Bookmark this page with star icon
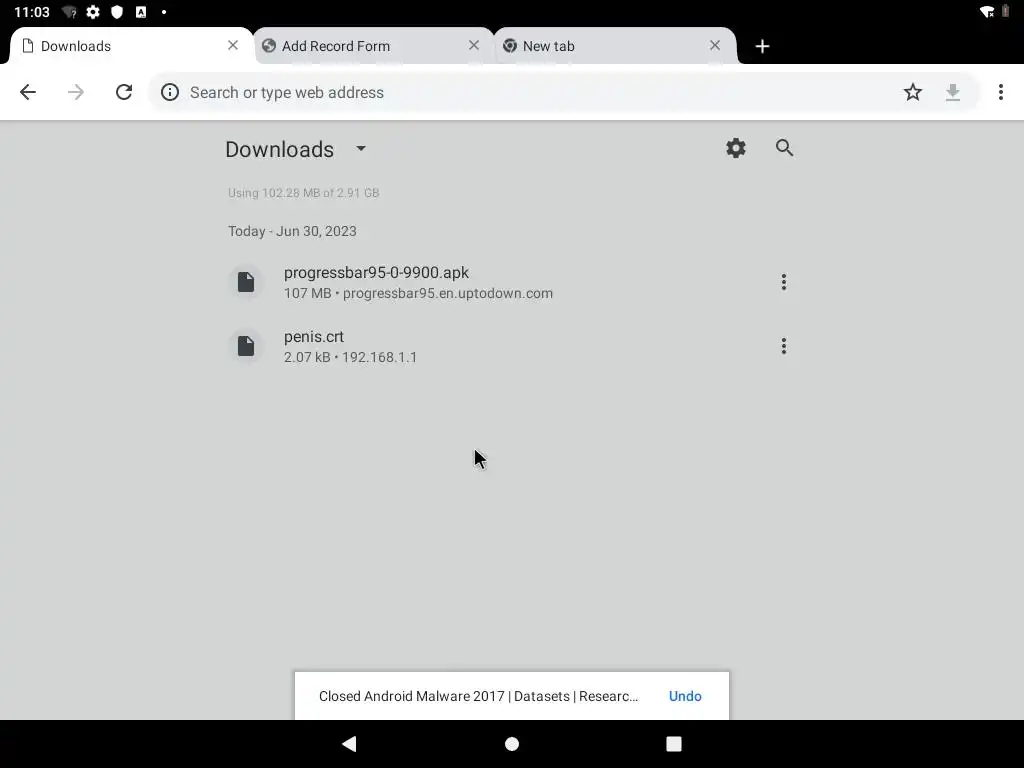 click(912, 92)
